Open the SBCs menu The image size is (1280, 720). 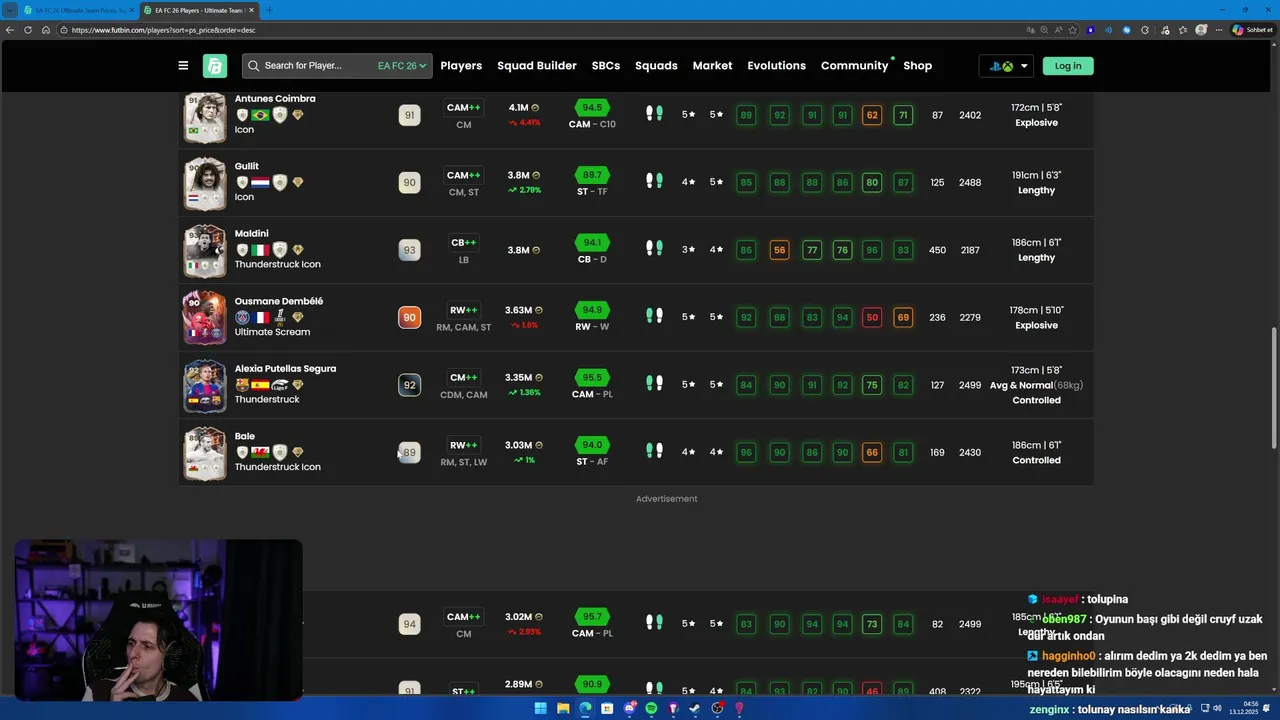point(606,66)
